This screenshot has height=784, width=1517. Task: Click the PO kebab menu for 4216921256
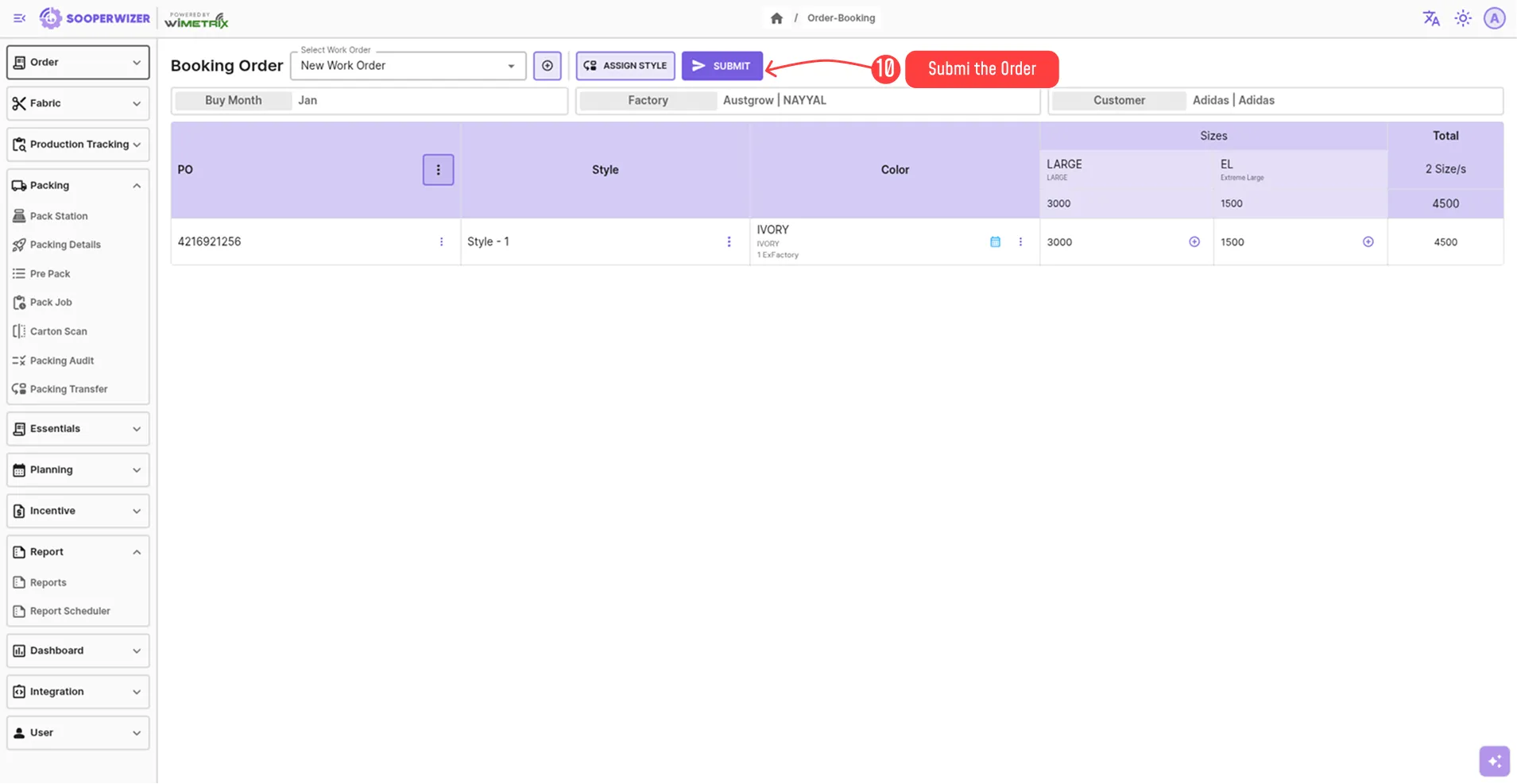(441, 241)
